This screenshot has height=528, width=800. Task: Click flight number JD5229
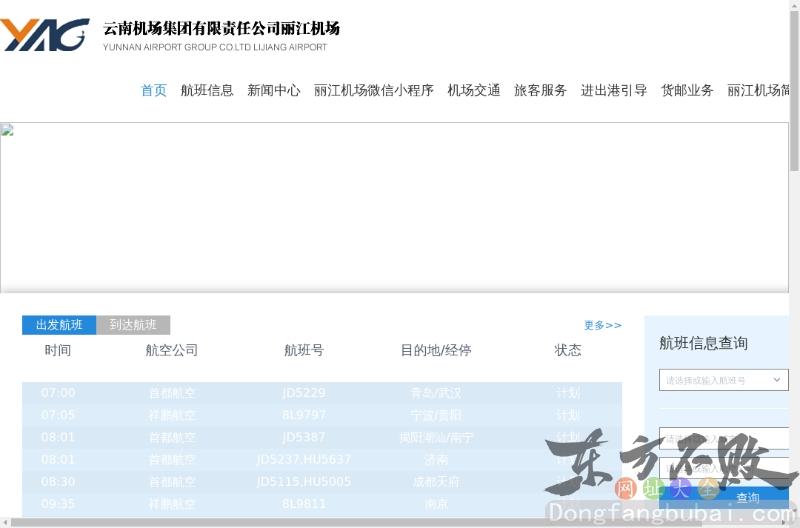click(304, 393)
